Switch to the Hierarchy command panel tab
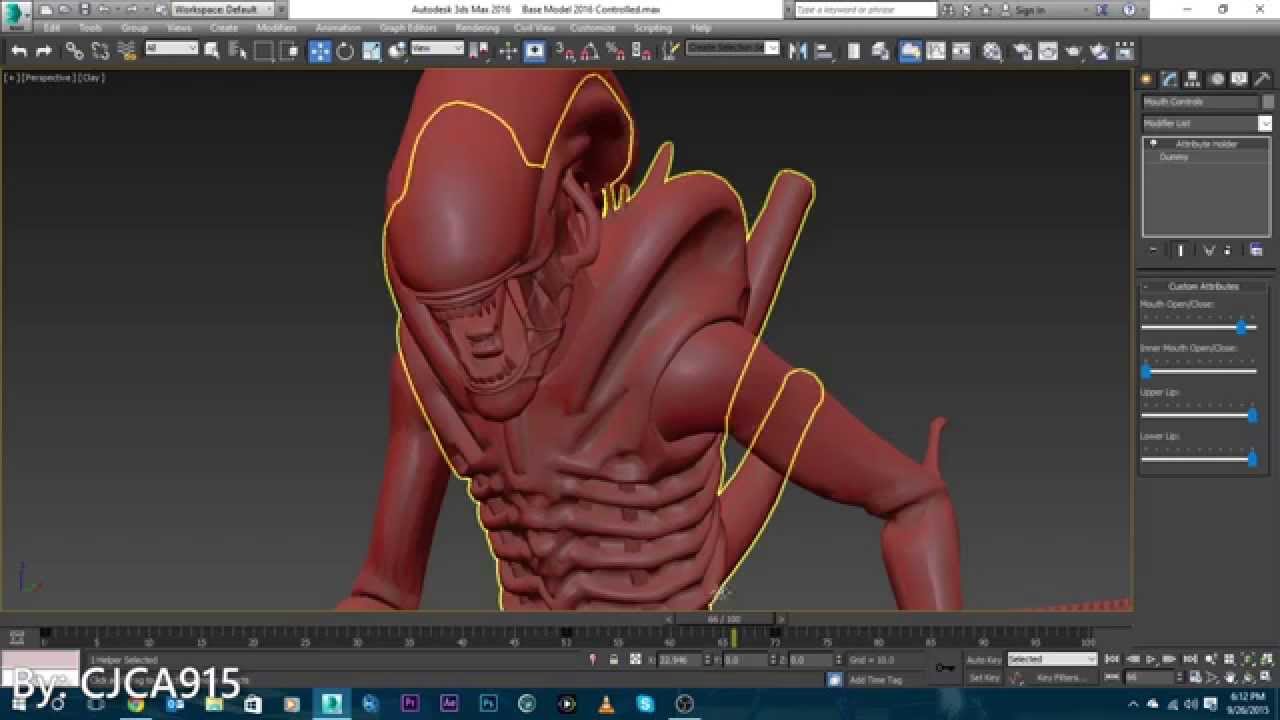 click(1193, 79)
